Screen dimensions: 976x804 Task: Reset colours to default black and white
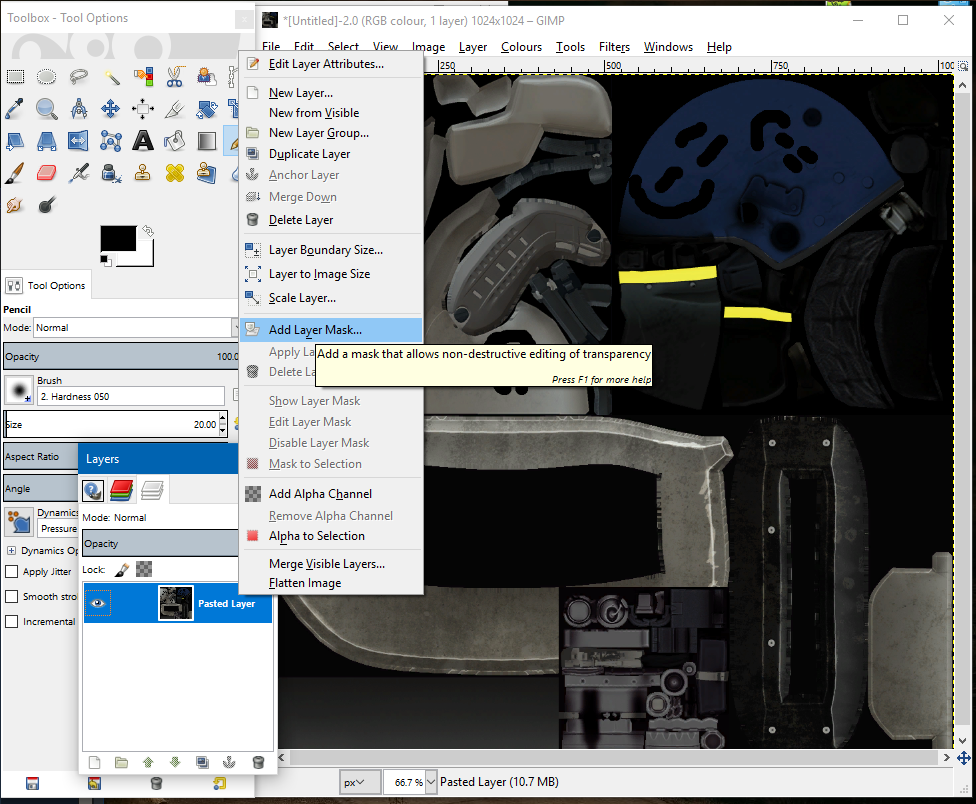[x=105, y=260]
